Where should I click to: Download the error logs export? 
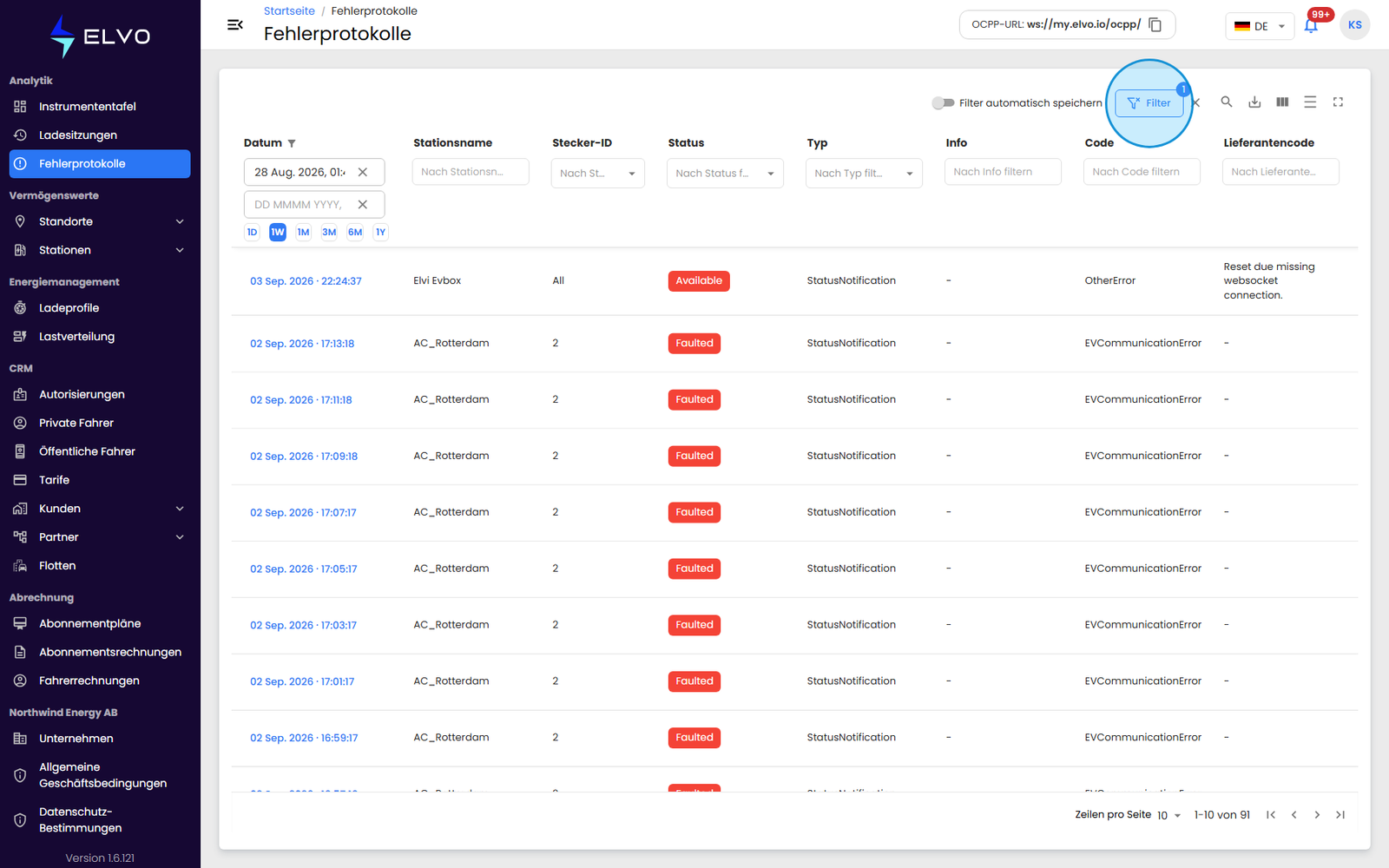(1254, 102)
